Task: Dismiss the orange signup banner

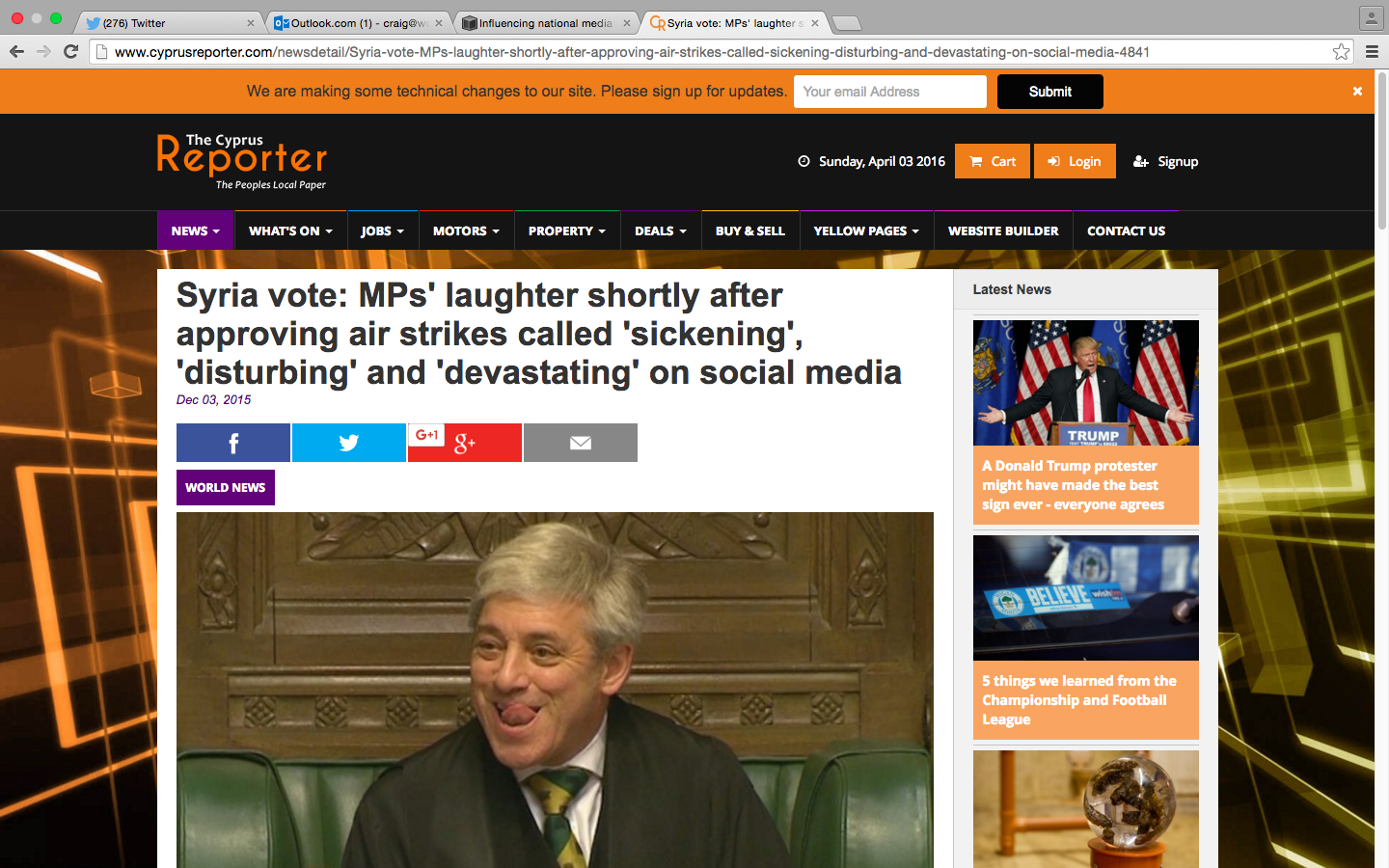Action: click(x=1357, y=92)
